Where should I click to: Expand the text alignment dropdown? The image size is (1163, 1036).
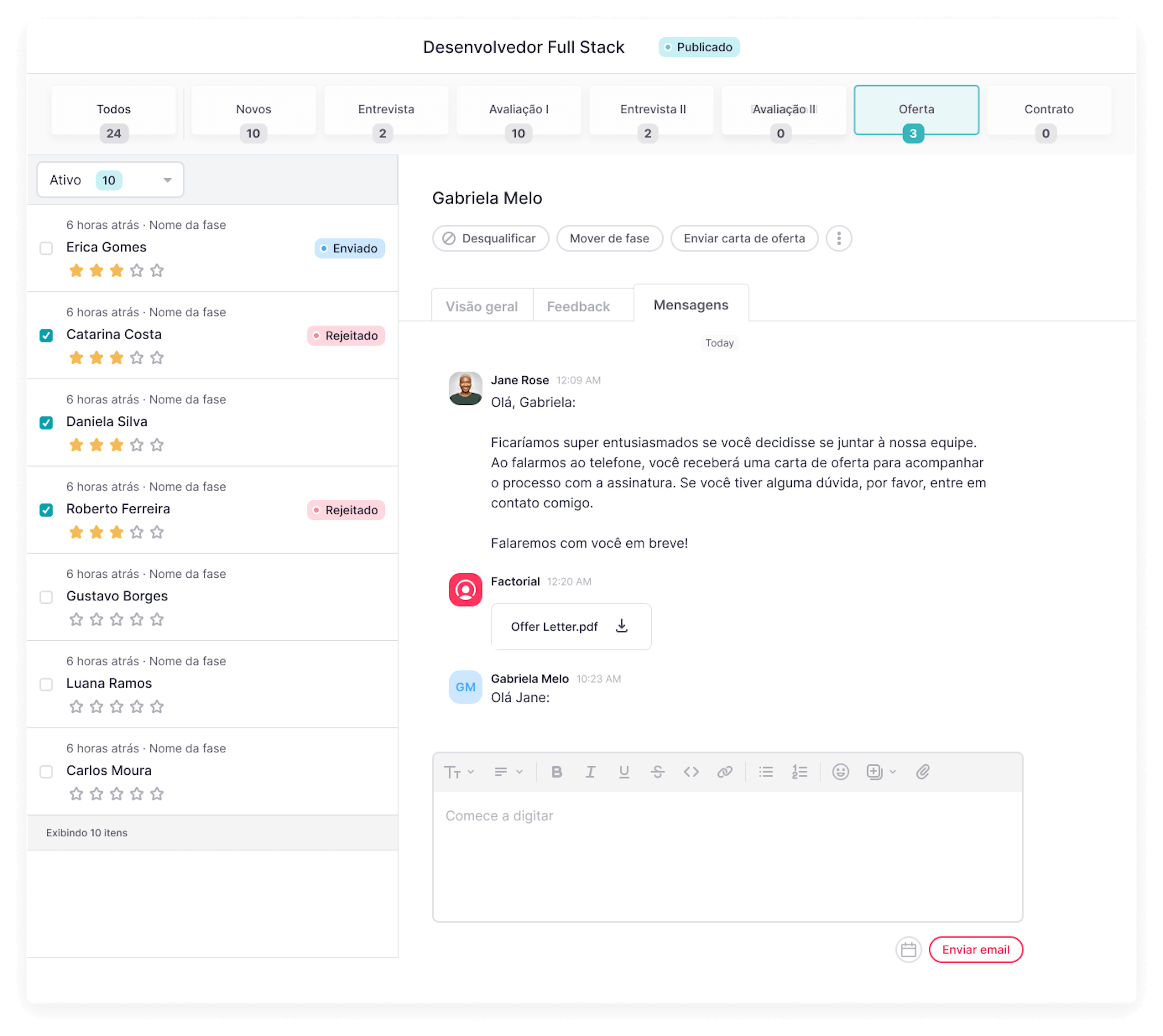pyautogui.click(x=508, y=772)
